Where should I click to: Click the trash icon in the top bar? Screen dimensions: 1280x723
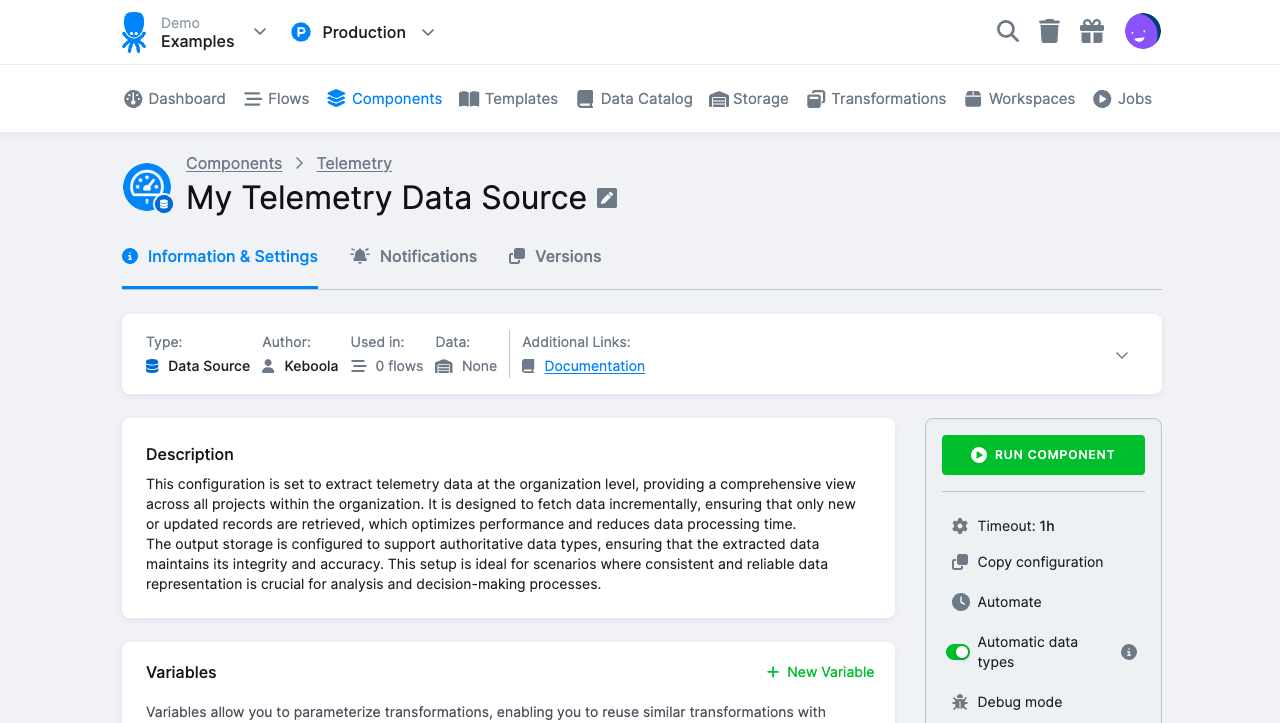[x=1049, y=31]
